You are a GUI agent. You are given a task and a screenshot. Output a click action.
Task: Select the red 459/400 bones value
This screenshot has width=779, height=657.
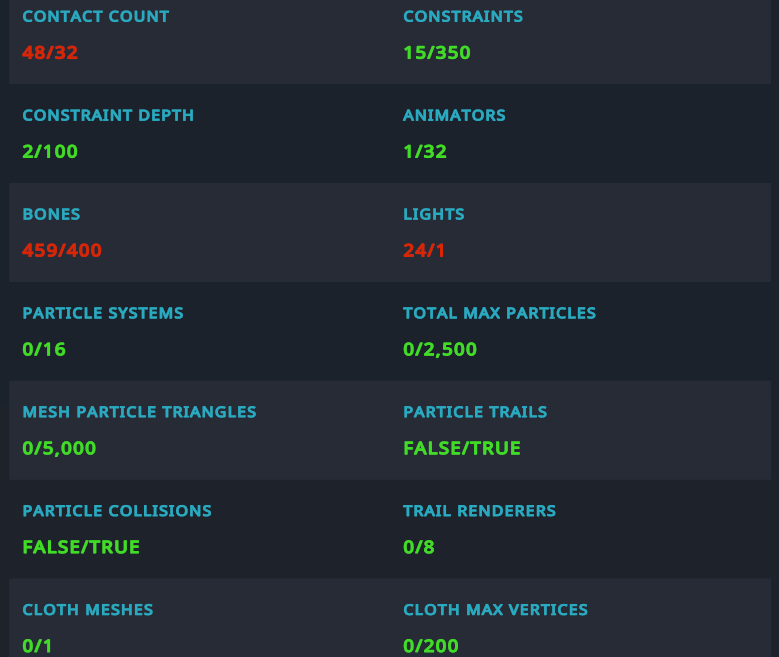(62, 250)
